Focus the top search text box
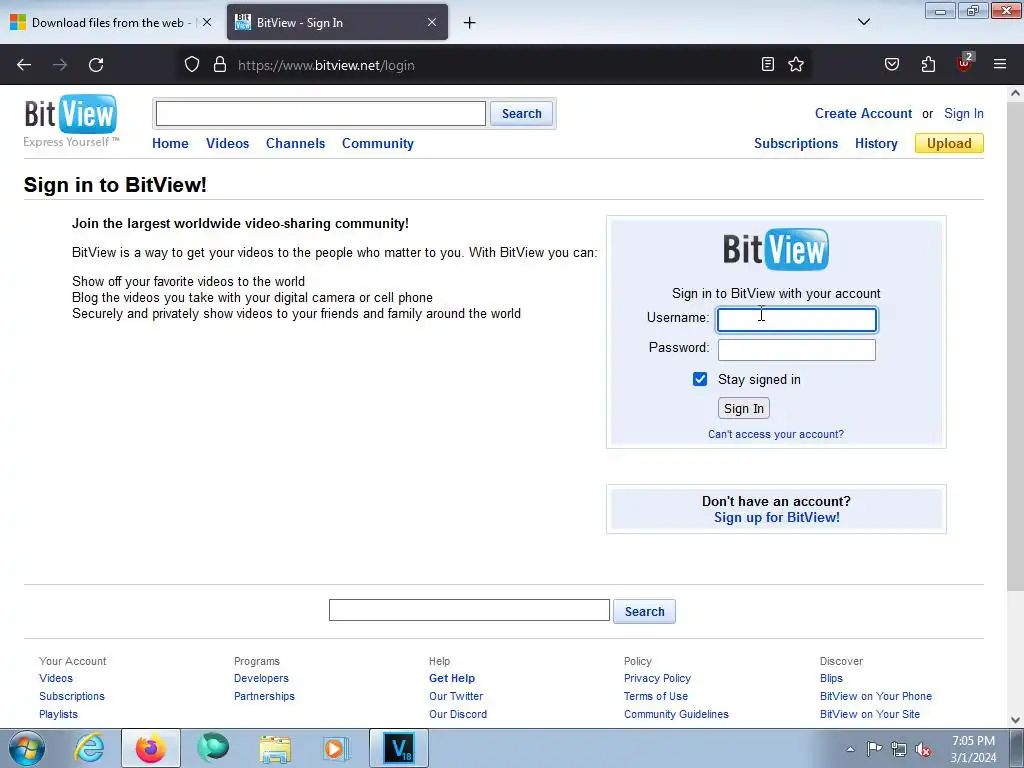The height and width of the screenshot is (768, 1024). tap(321, 114)
